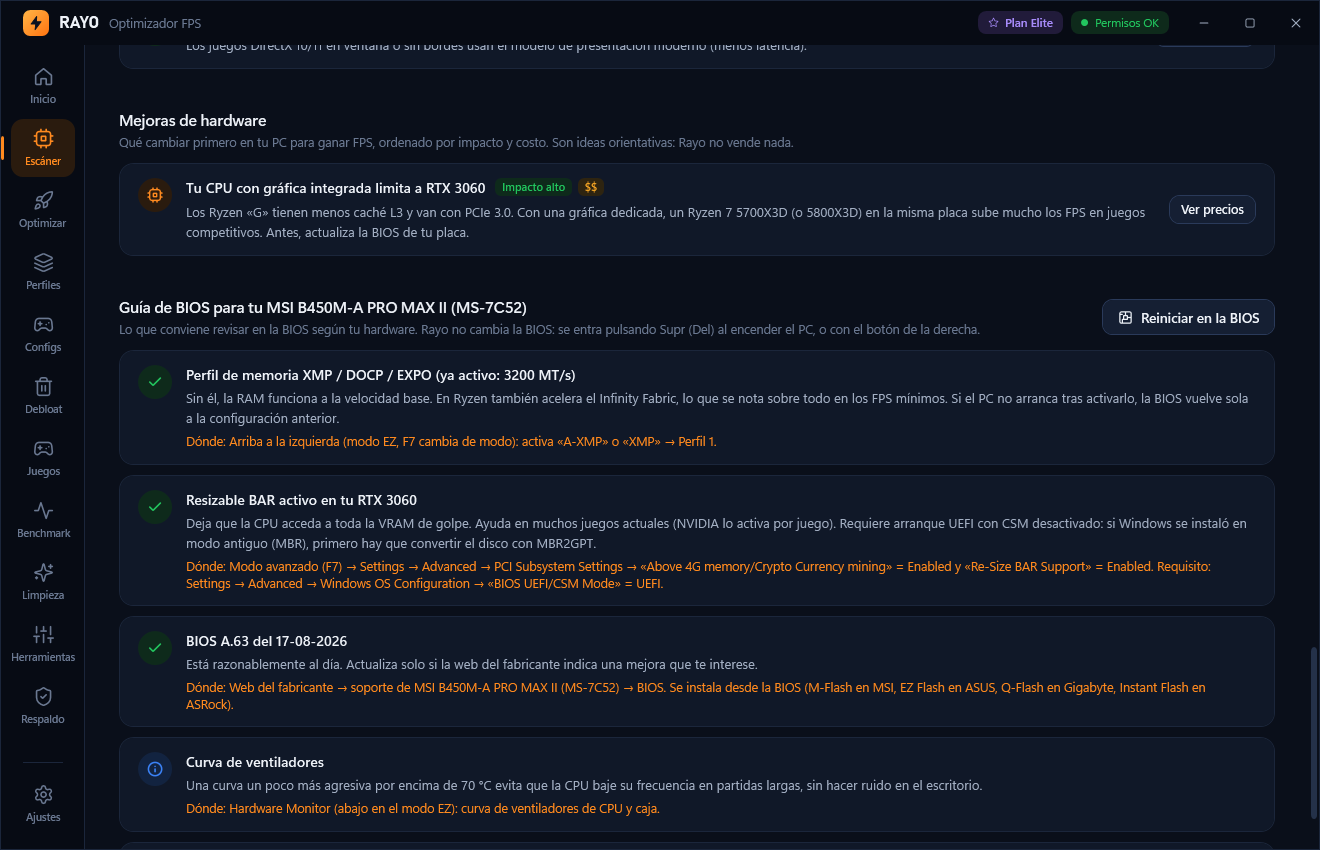Open the Respaldo shield section

[x=43, y=706]
